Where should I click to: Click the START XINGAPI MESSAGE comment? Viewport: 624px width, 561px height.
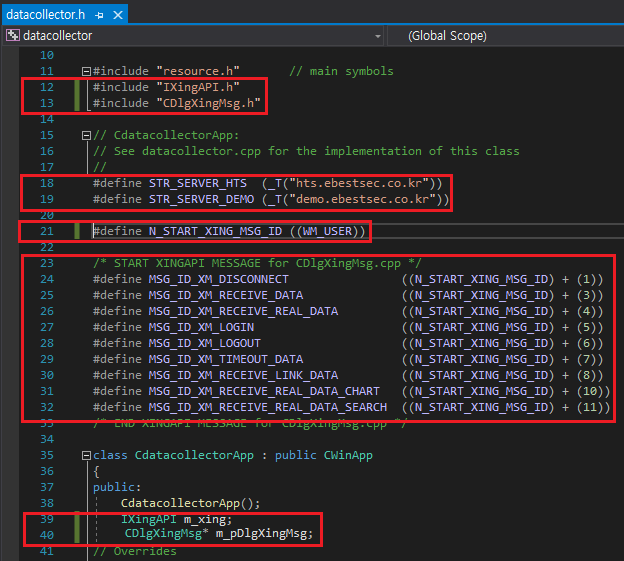point(257,263)
